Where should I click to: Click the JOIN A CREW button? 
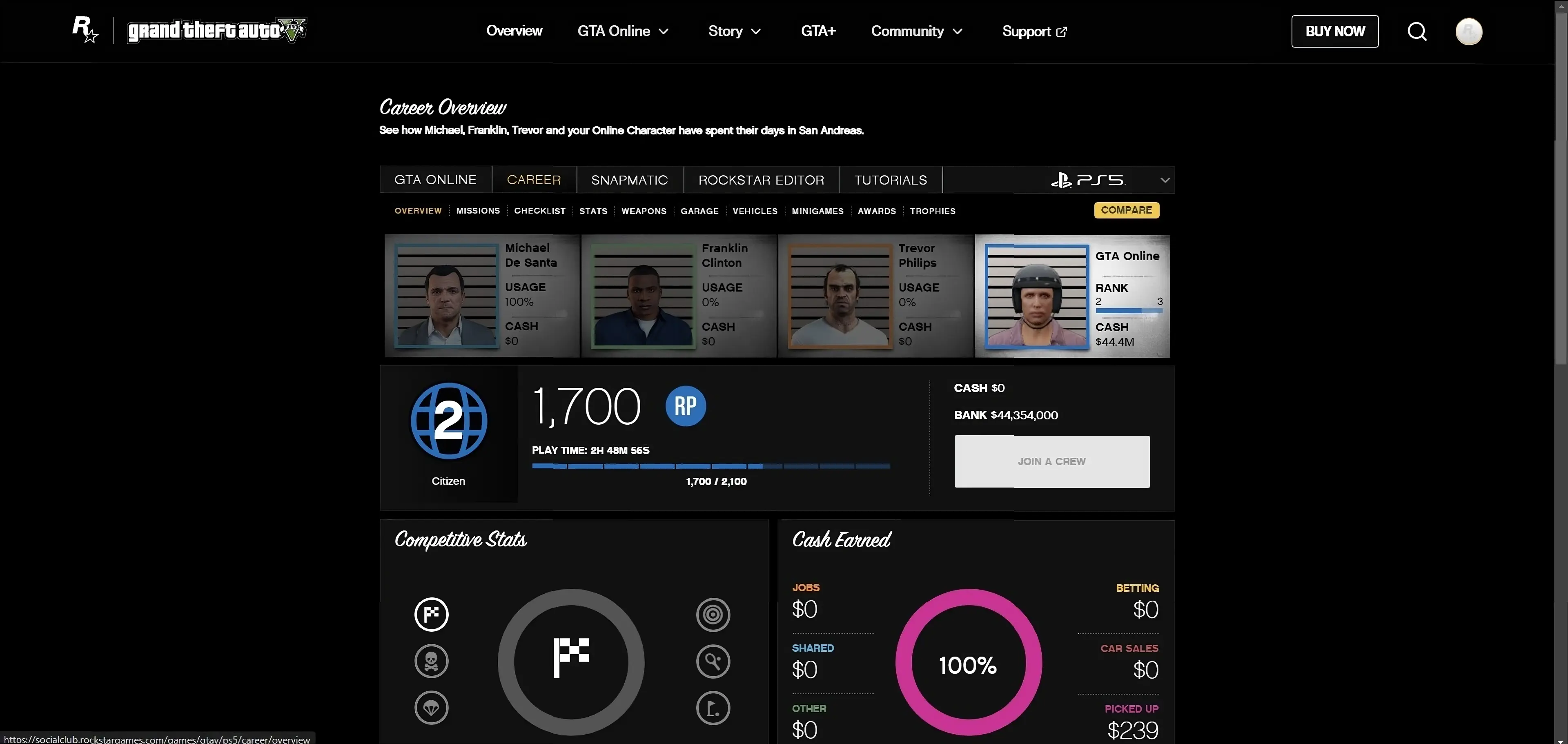(x=1051, y=461)
